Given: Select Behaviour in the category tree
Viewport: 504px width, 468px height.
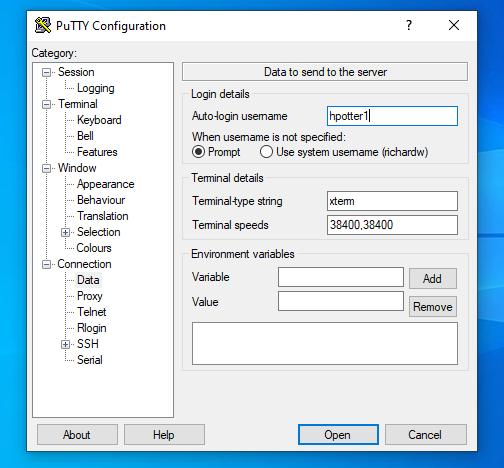Looking at the screenshot, I should (101, 200).
